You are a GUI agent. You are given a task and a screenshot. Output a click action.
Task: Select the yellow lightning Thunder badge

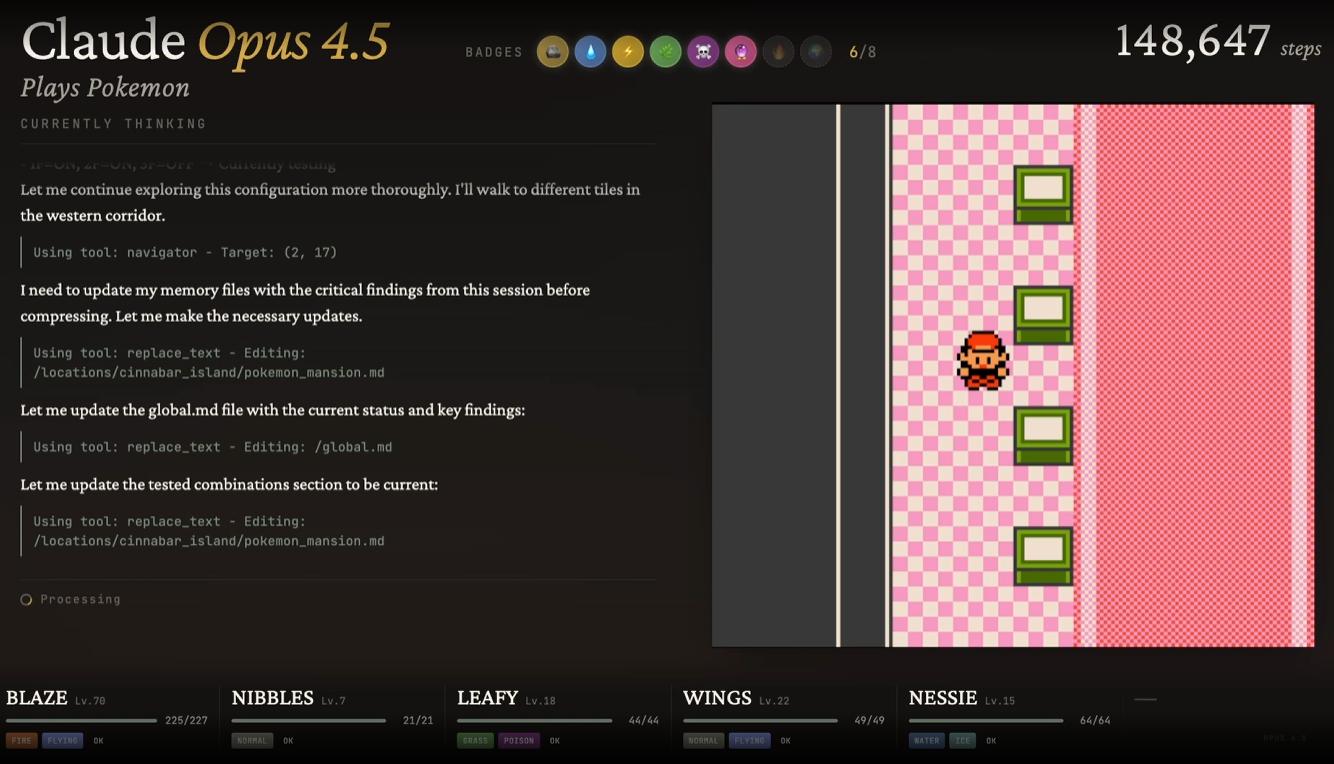coord(628,52)
